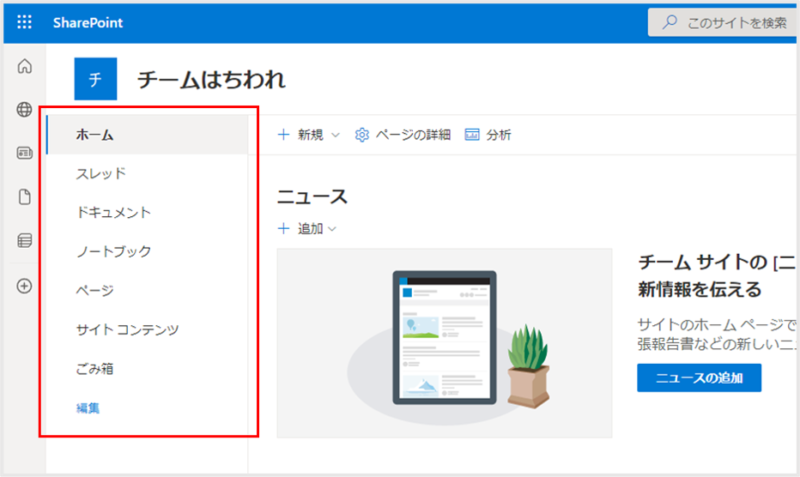Select ホーム in the site navigation
Viewport: 800px width, 477px height.
coord(95,135)
